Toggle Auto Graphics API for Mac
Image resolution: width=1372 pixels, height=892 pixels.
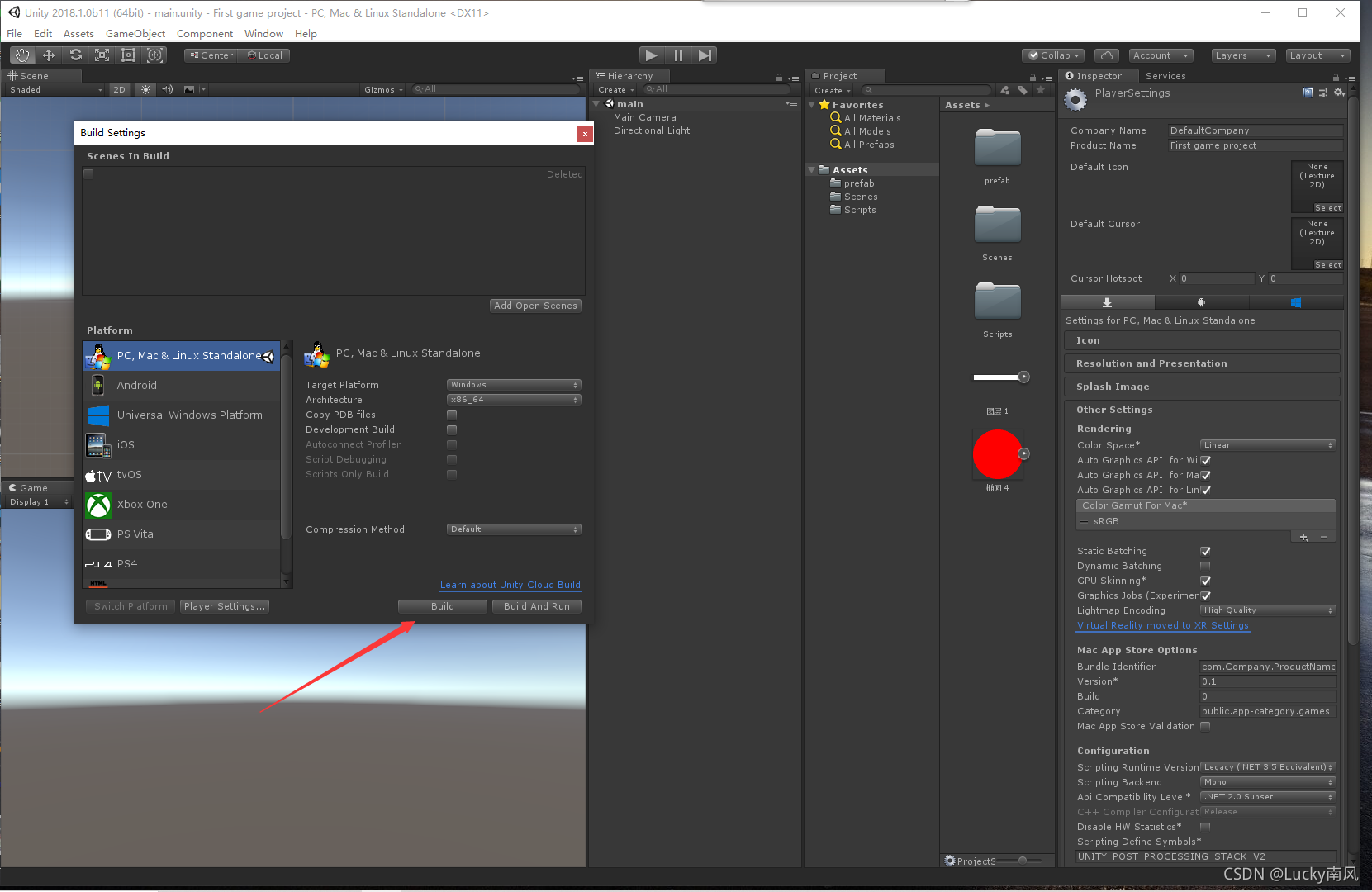click(x=1205, y=475)
